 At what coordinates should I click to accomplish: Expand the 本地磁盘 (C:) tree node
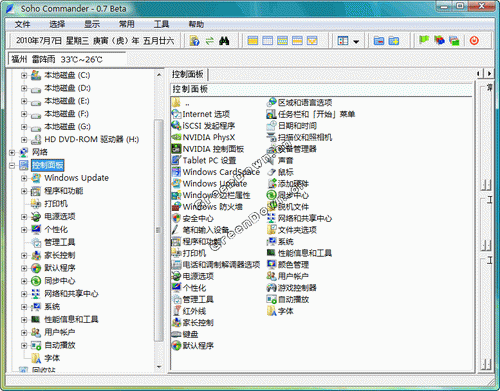click(x=24, y=75)
